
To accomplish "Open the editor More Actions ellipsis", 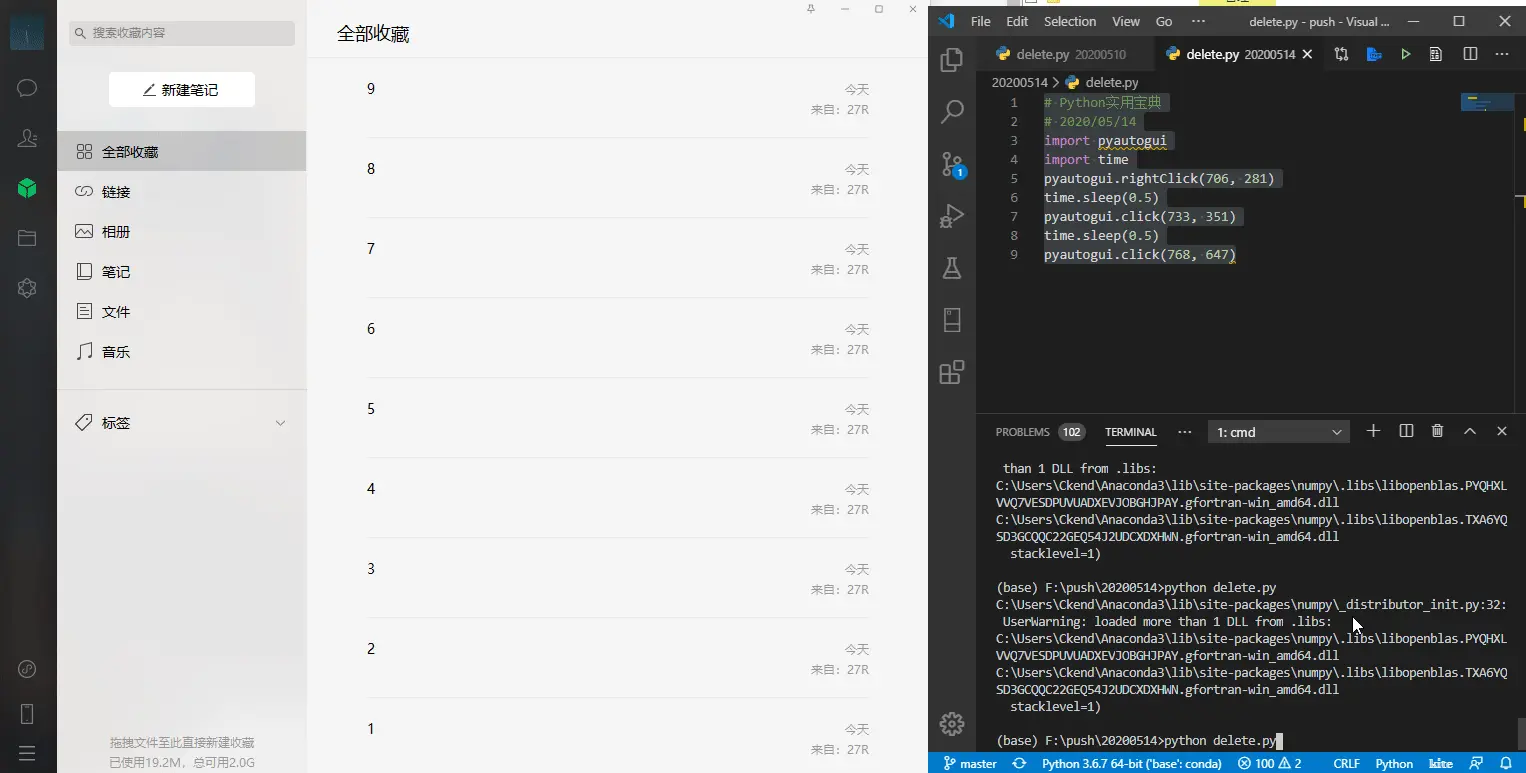I will [x=1502, y=54].
